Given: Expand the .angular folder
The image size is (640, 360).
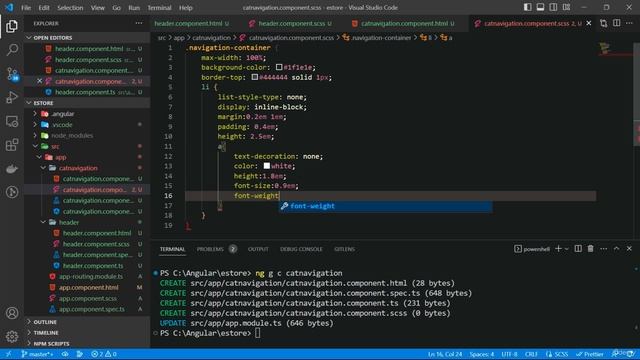Looking at the screenshot, I should click(62, 114).
